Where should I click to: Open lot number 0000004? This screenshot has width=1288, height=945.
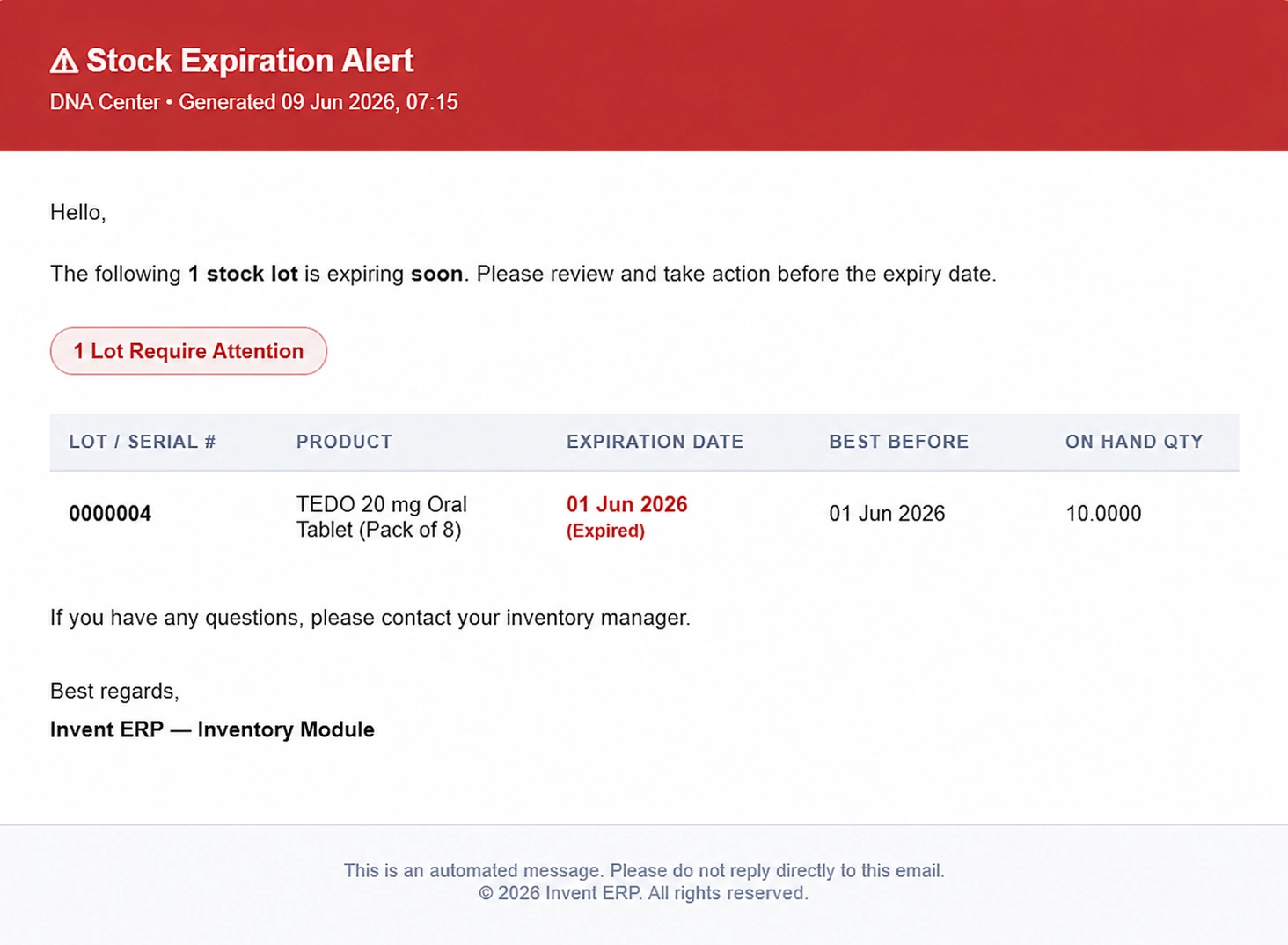tap(110, 514)
